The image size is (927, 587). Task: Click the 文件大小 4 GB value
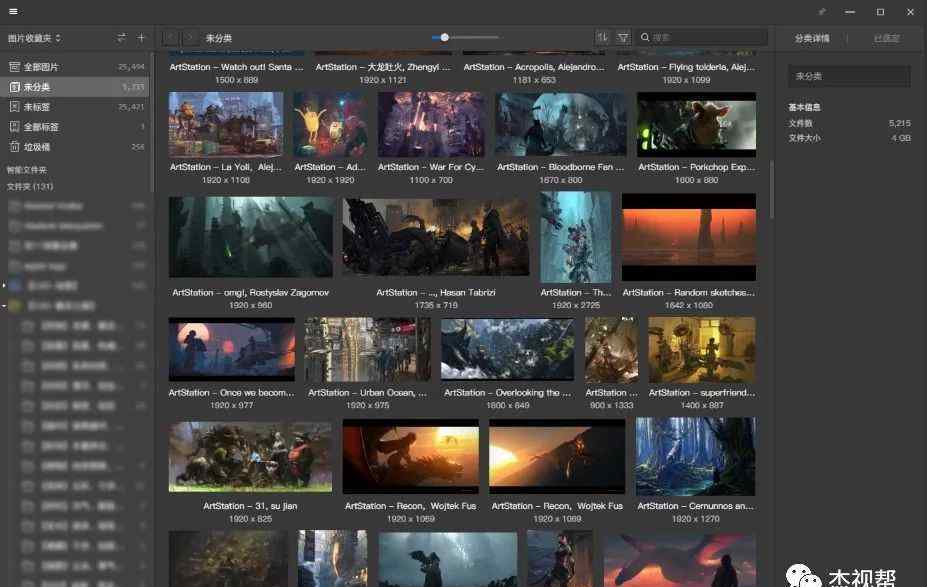coord(901,138)
